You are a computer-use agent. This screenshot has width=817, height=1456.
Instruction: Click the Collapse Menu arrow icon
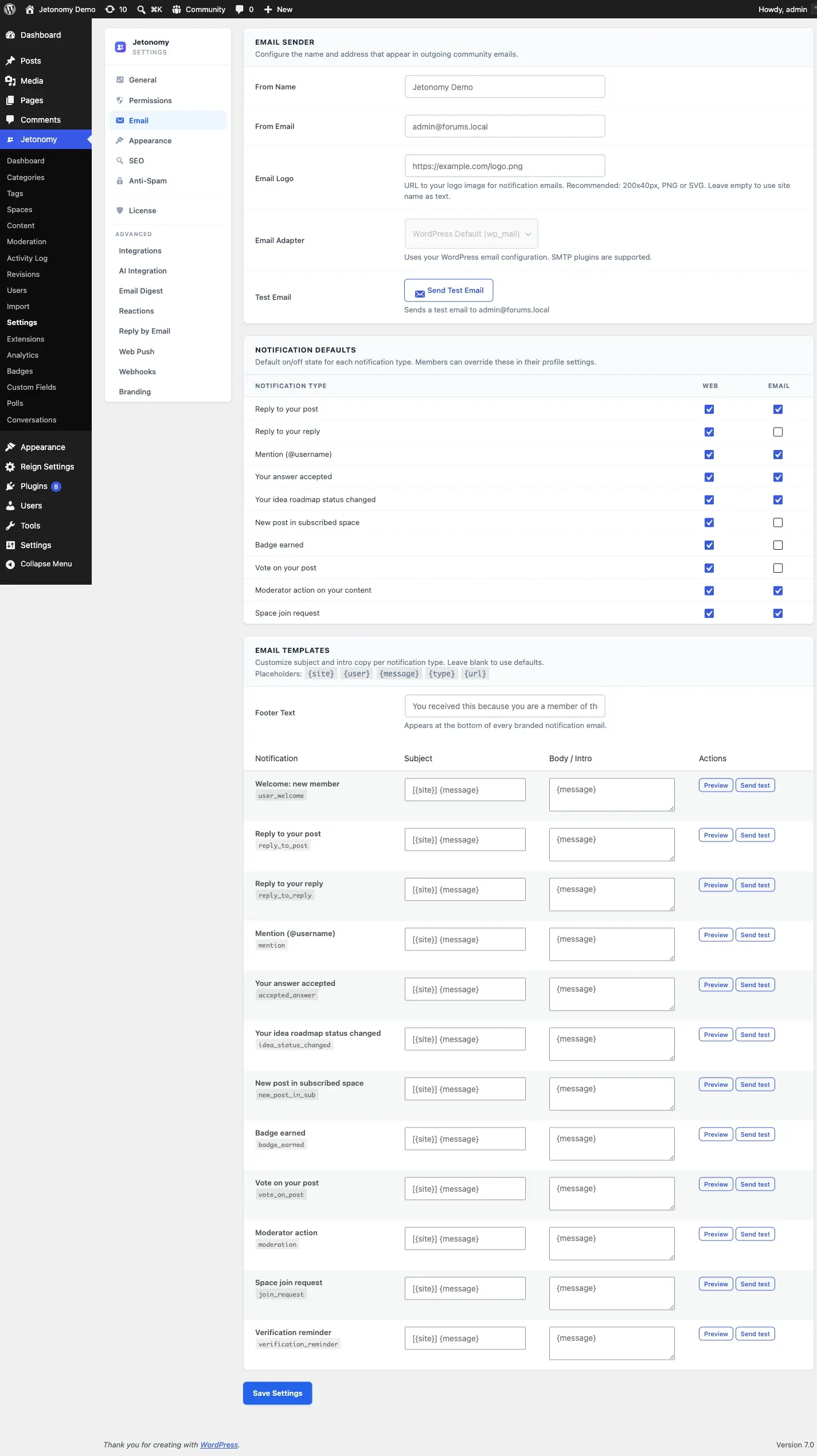[x=10, y=564]
